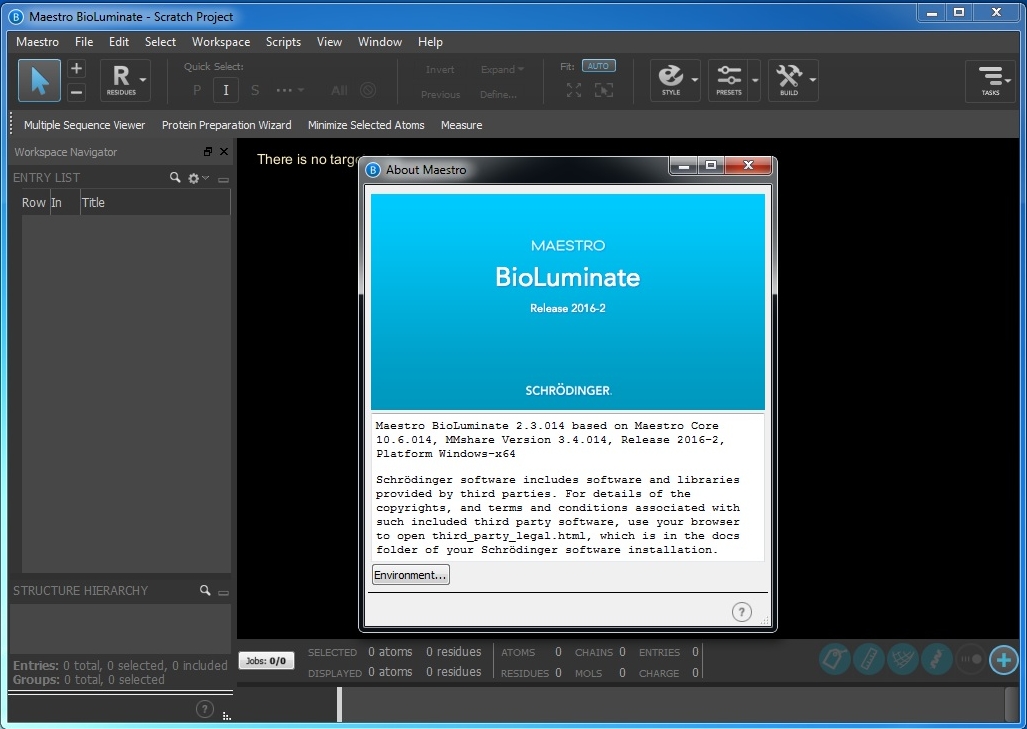This screenshot has width=1027, height=729.
Task: Click Quick Select All
Action: coord(339,90)
